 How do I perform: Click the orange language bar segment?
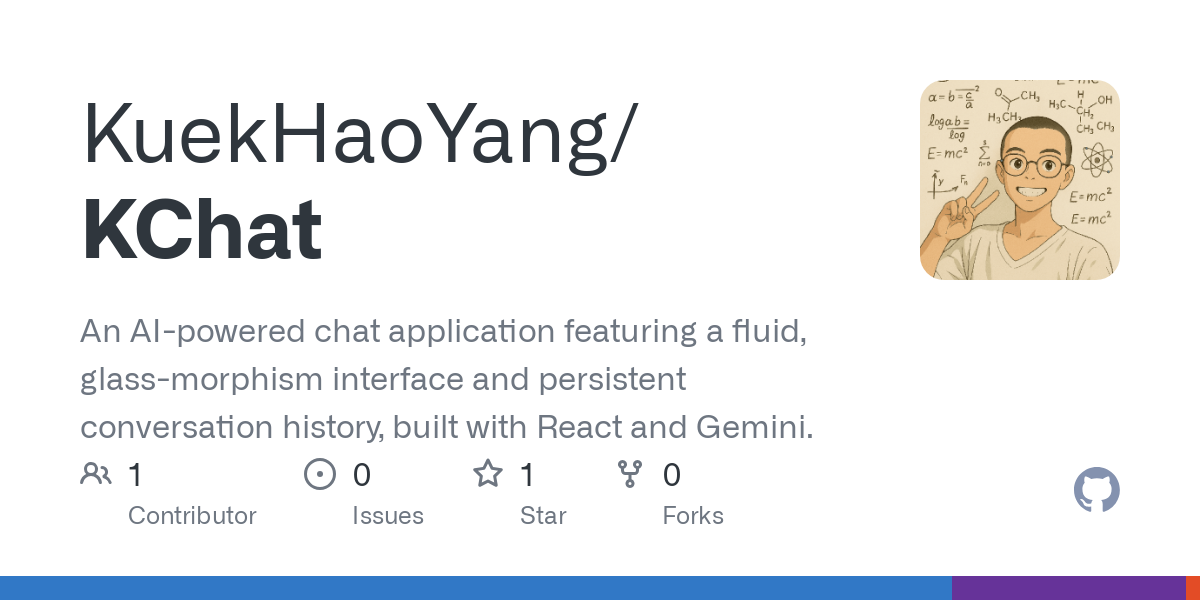(1193, 588)
